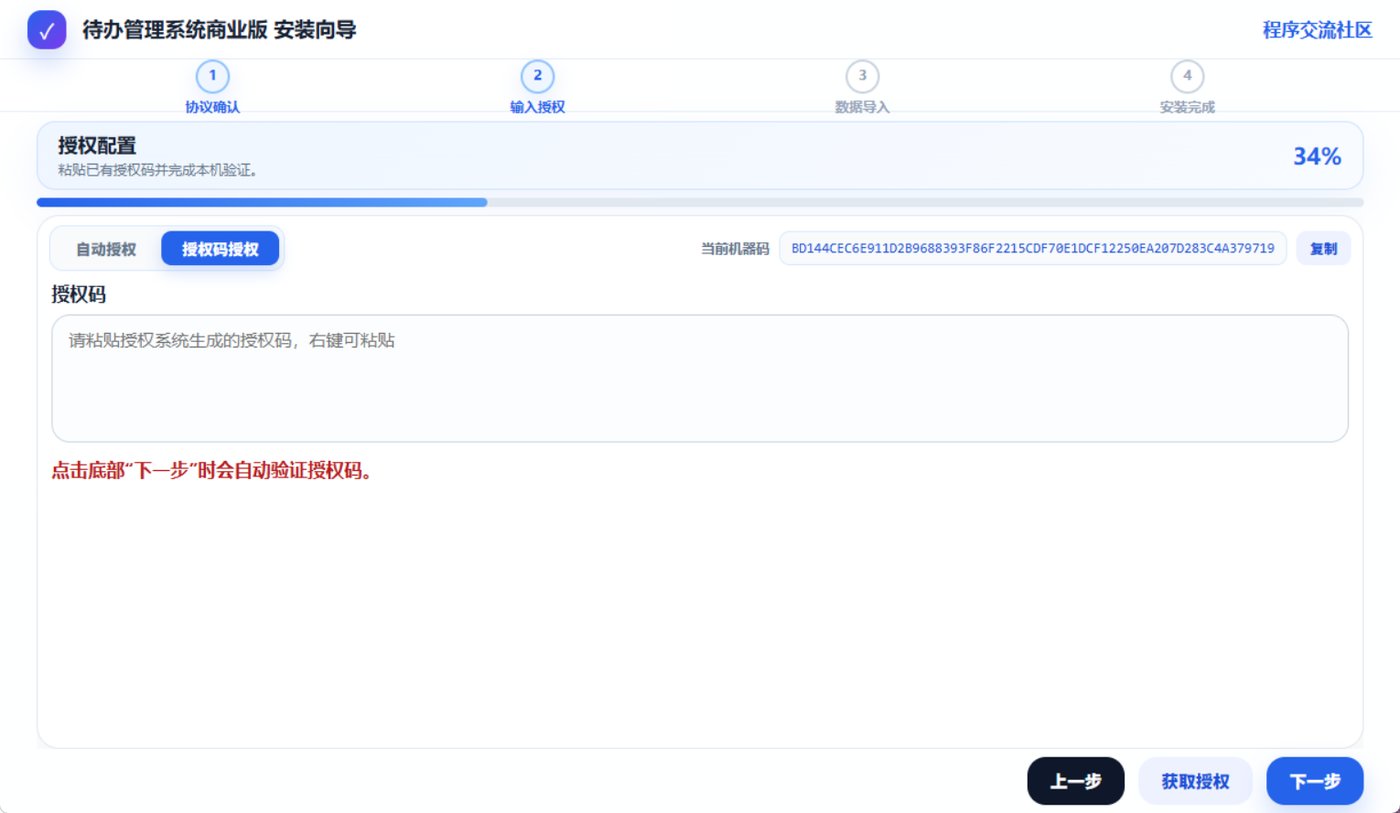1400x813 pixels.
Task: Select step 3 数据导入 circle
Action: point(862,76)
